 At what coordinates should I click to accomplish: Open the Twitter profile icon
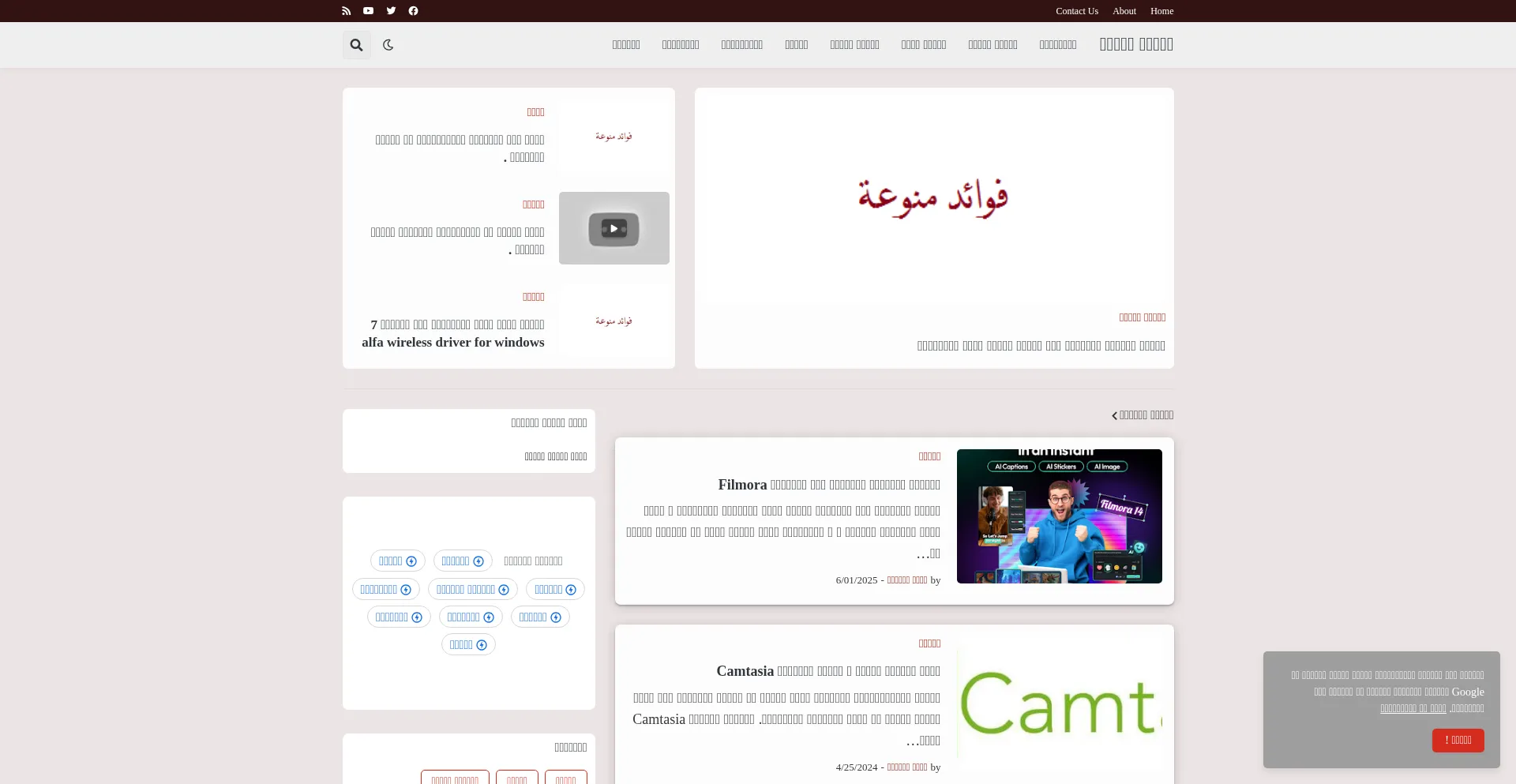[391, 11]
